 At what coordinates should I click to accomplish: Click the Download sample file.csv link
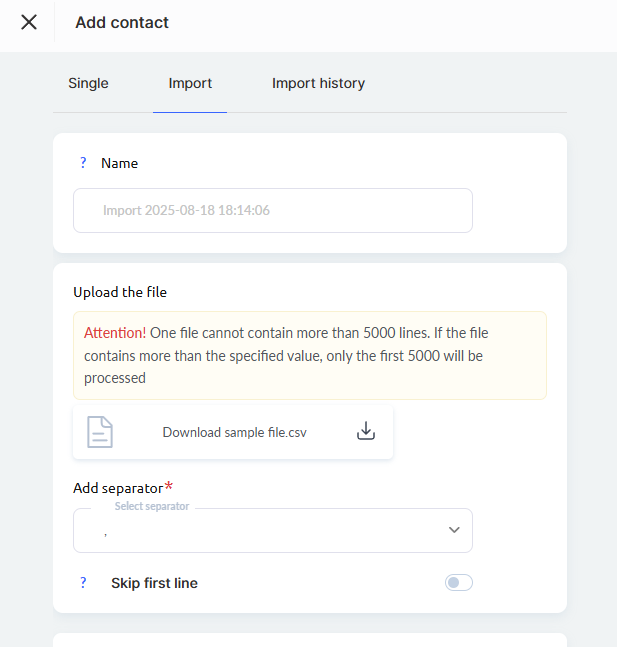(234, 433)
